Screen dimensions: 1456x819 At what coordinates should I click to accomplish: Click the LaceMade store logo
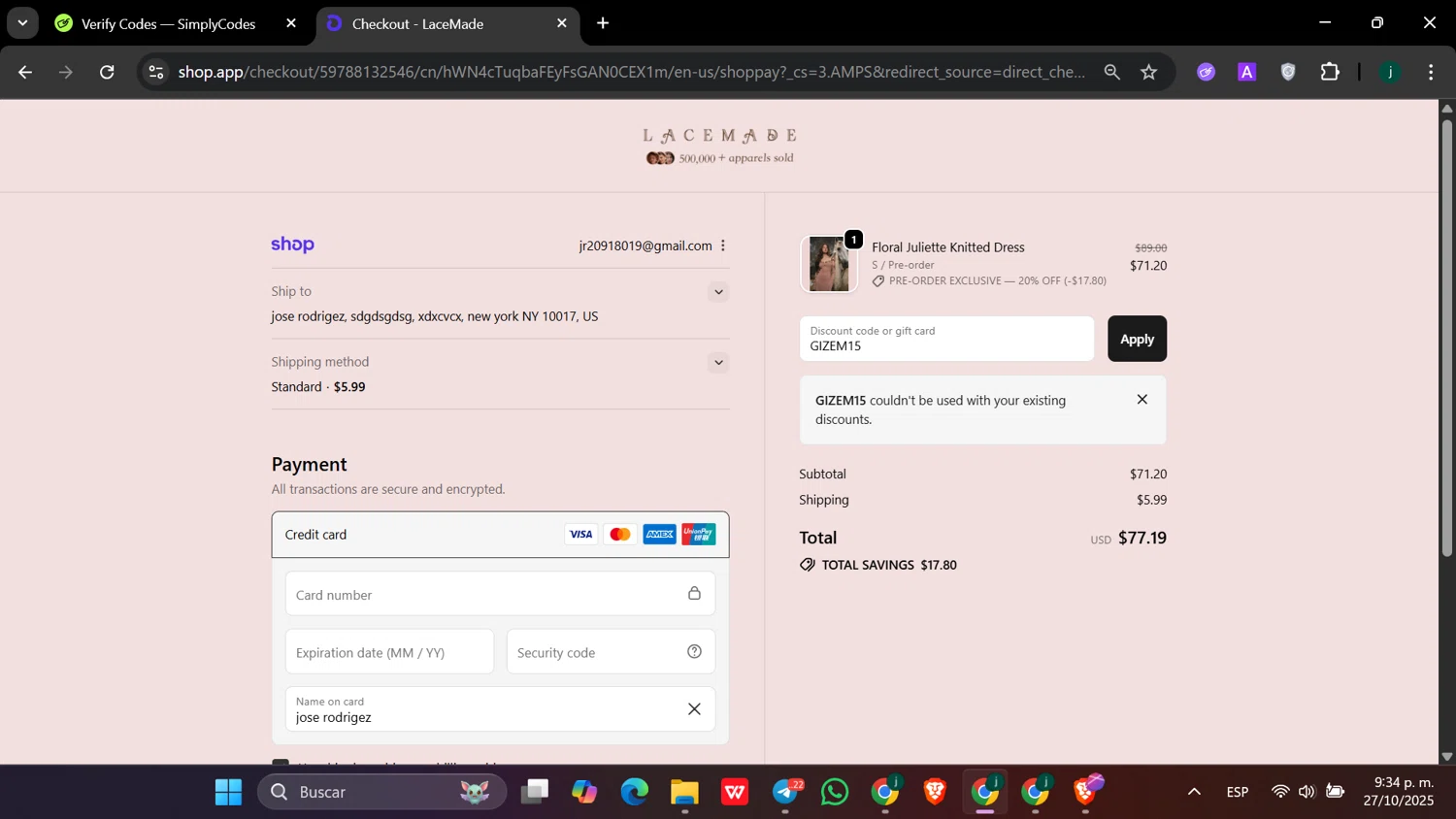[x=719, y=146]
